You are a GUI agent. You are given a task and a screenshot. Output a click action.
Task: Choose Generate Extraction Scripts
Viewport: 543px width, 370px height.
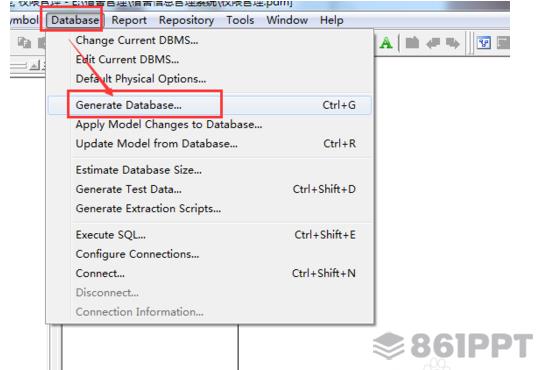[x=210, y=209]
